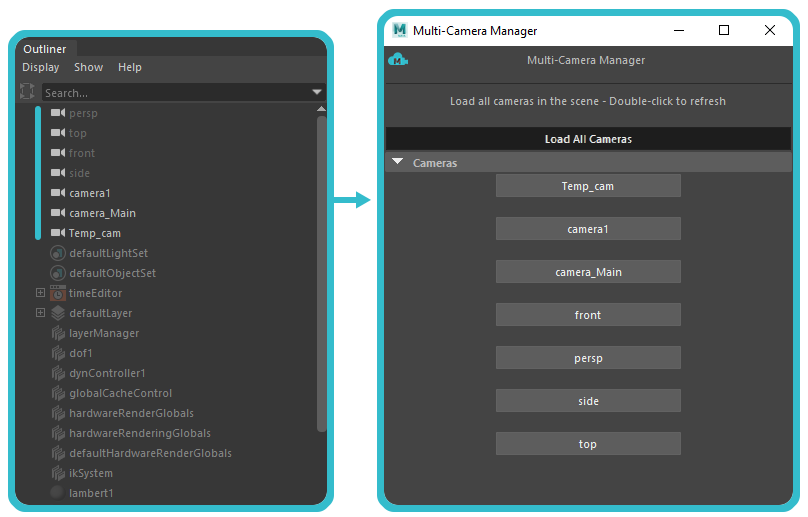808x517 pixels.
Task: Minimize the Multi-Camera Manager window
Action: coord(679,30)
